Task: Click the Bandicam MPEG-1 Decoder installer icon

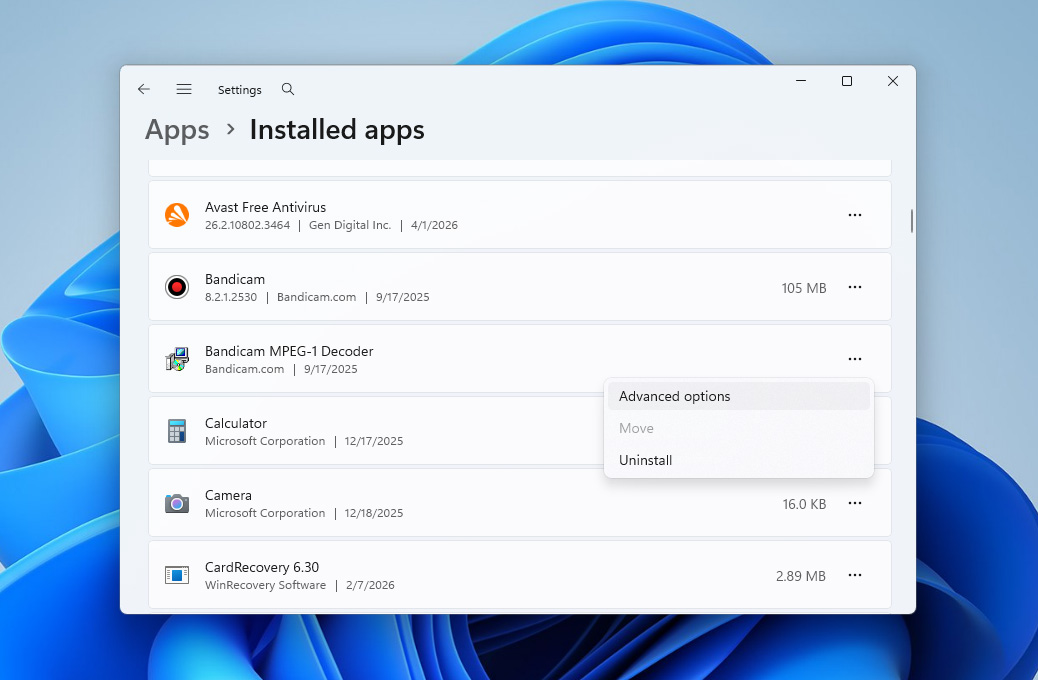Action: tap(177, 359)
